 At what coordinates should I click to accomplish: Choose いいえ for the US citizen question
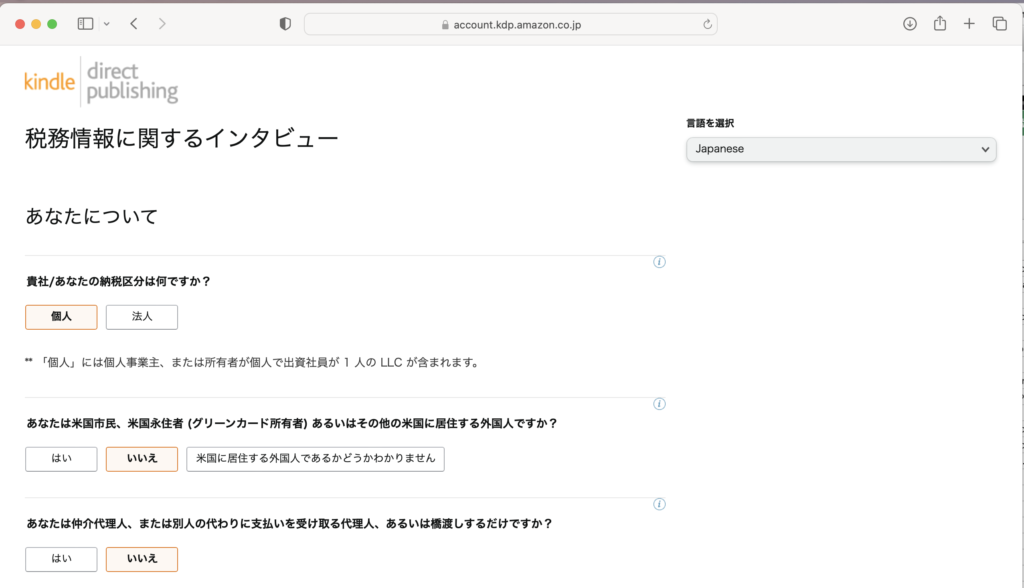[142, 459]
